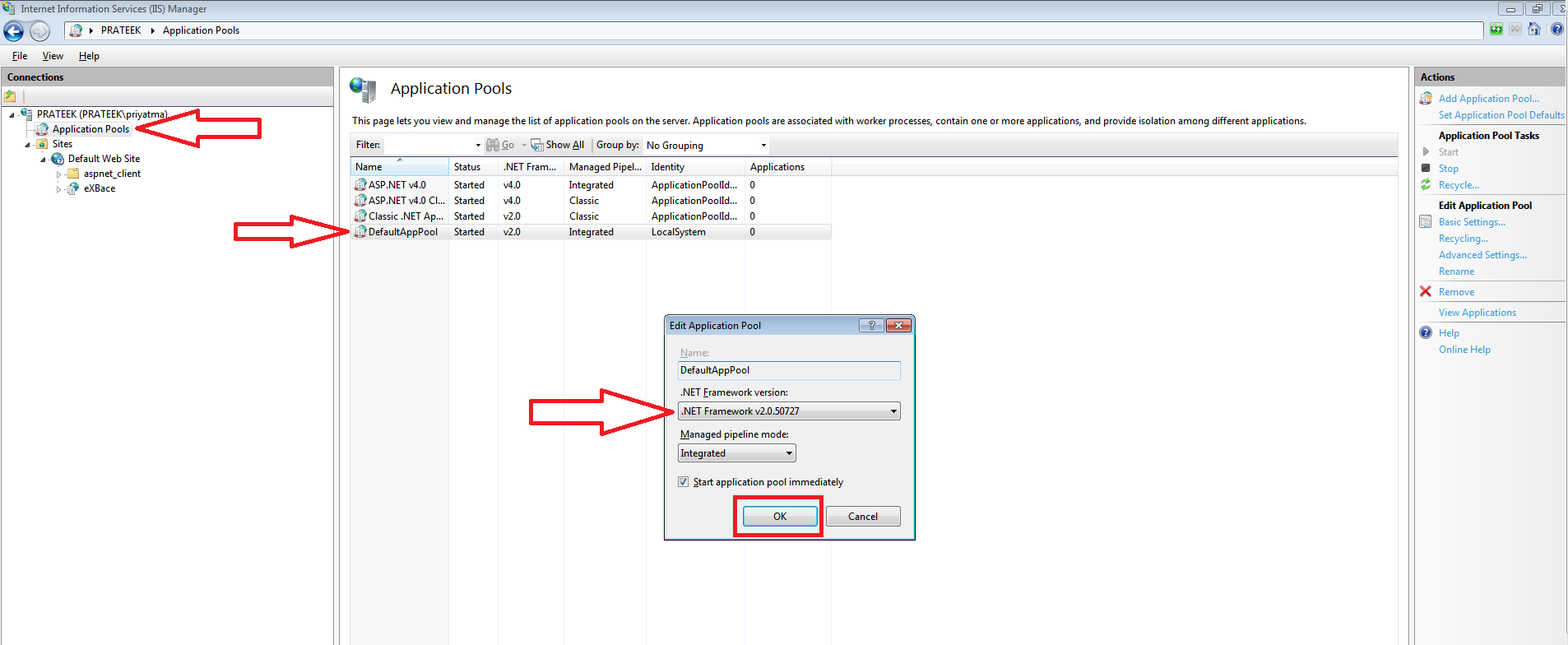Sort by the Managed Pipeline column header

[605, 167]
